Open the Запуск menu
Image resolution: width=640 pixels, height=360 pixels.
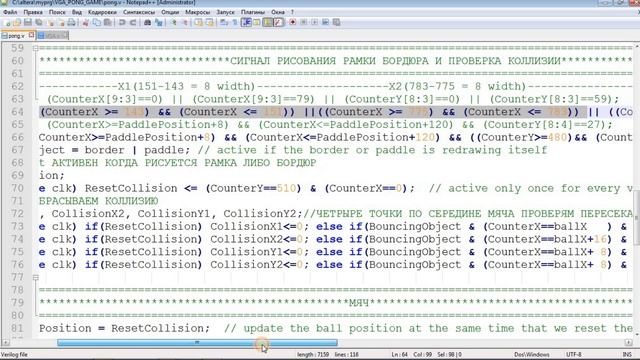coord(225,12)
